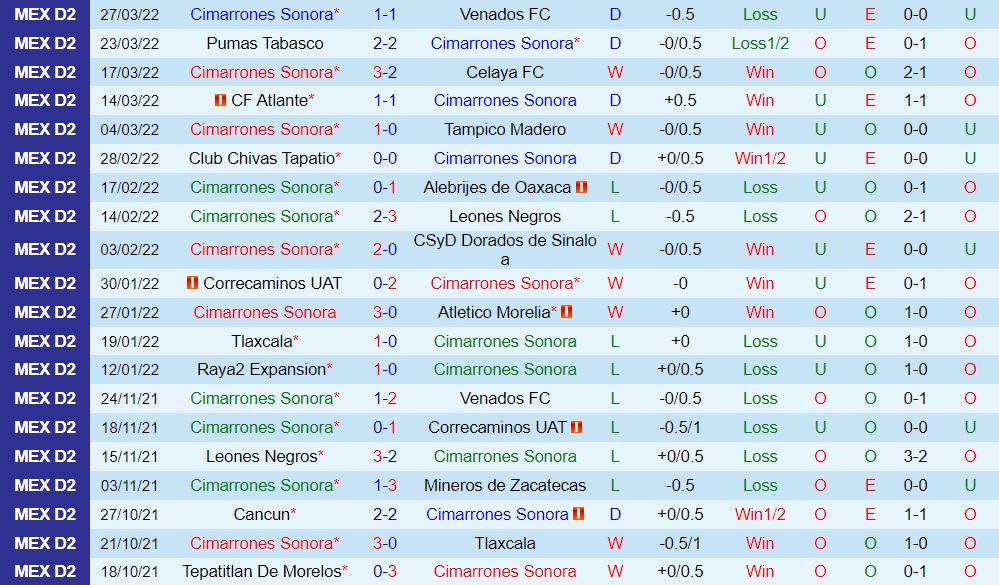Open the Celaya FC team link

click(505, 72)
